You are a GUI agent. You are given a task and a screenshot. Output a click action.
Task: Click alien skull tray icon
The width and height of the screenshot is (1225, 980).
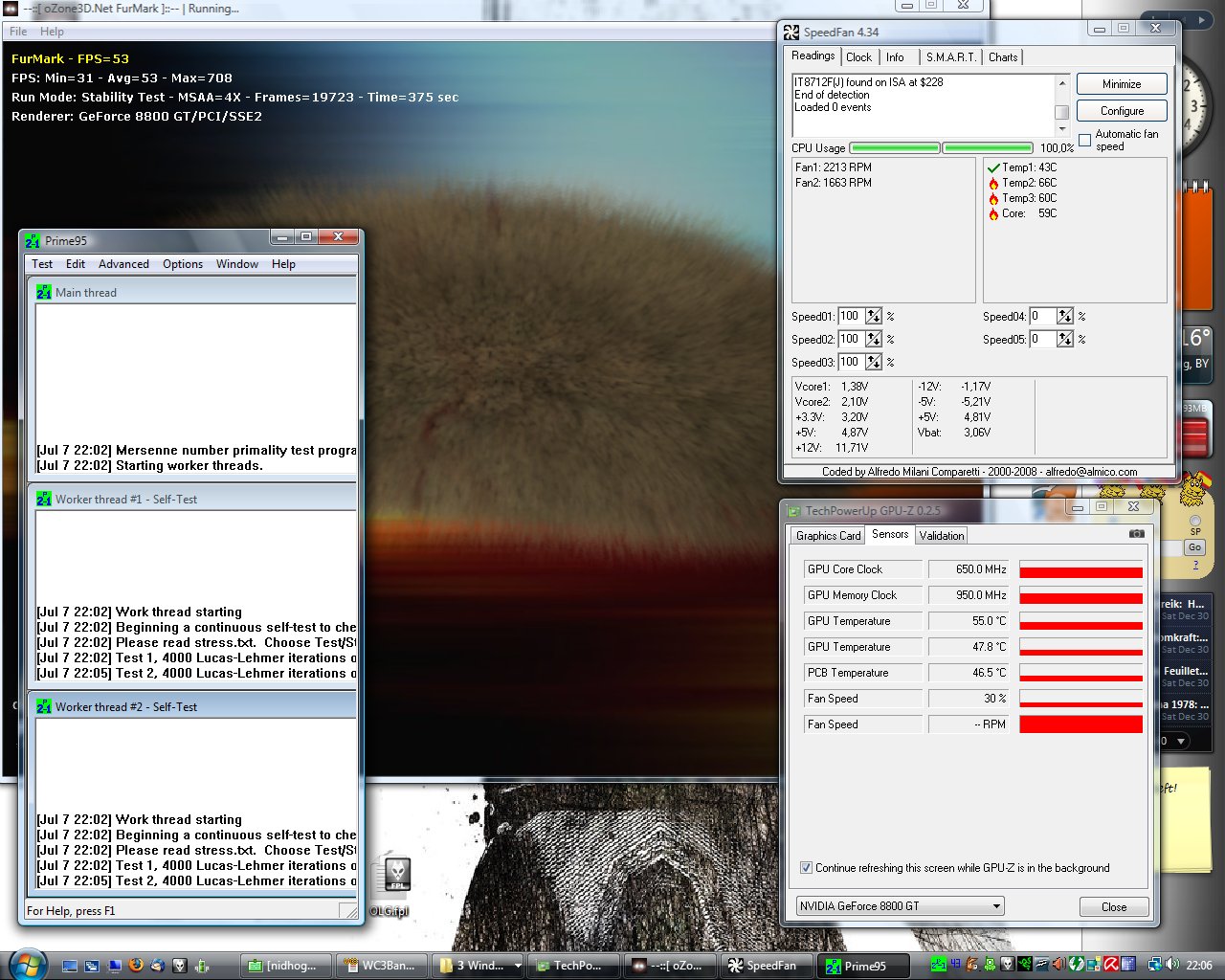coord(1008,965)
